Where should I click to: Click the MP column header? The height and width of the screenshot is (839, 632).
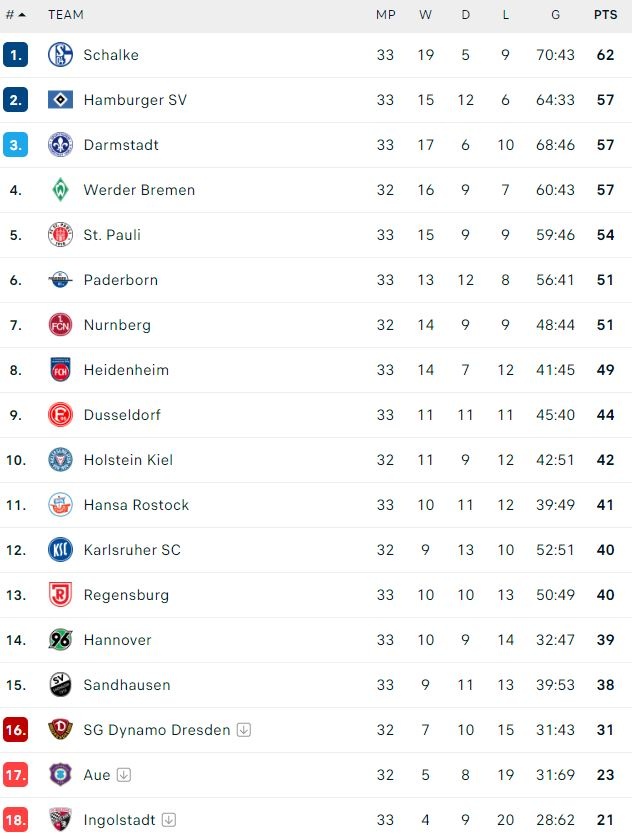pyautogui.click(x=384, y=15)
